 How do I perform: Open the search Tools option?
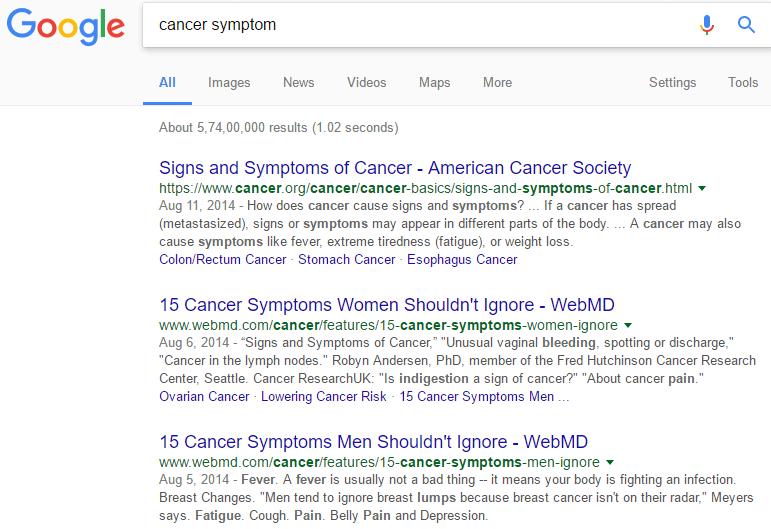point(742,83)
